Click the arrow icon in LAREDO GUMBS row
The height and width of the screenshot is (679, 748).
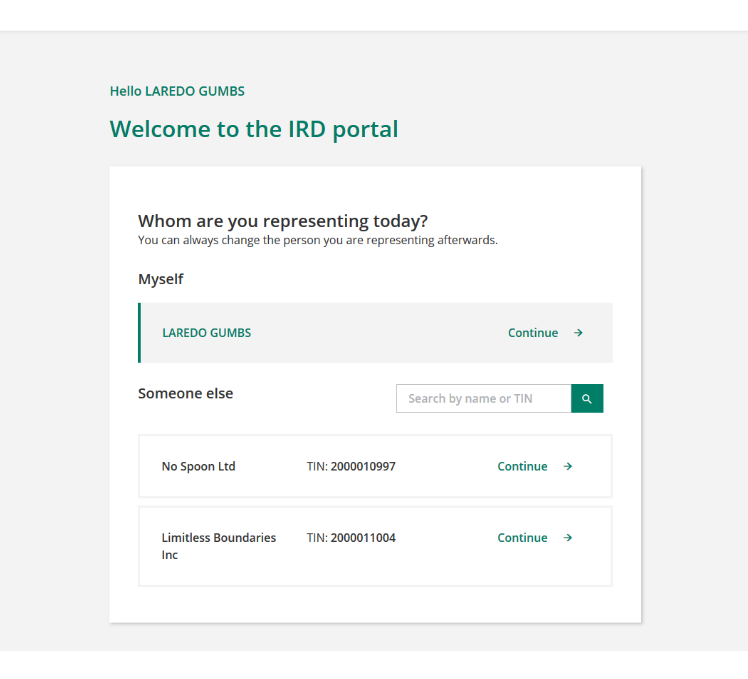tap(578, 333)
